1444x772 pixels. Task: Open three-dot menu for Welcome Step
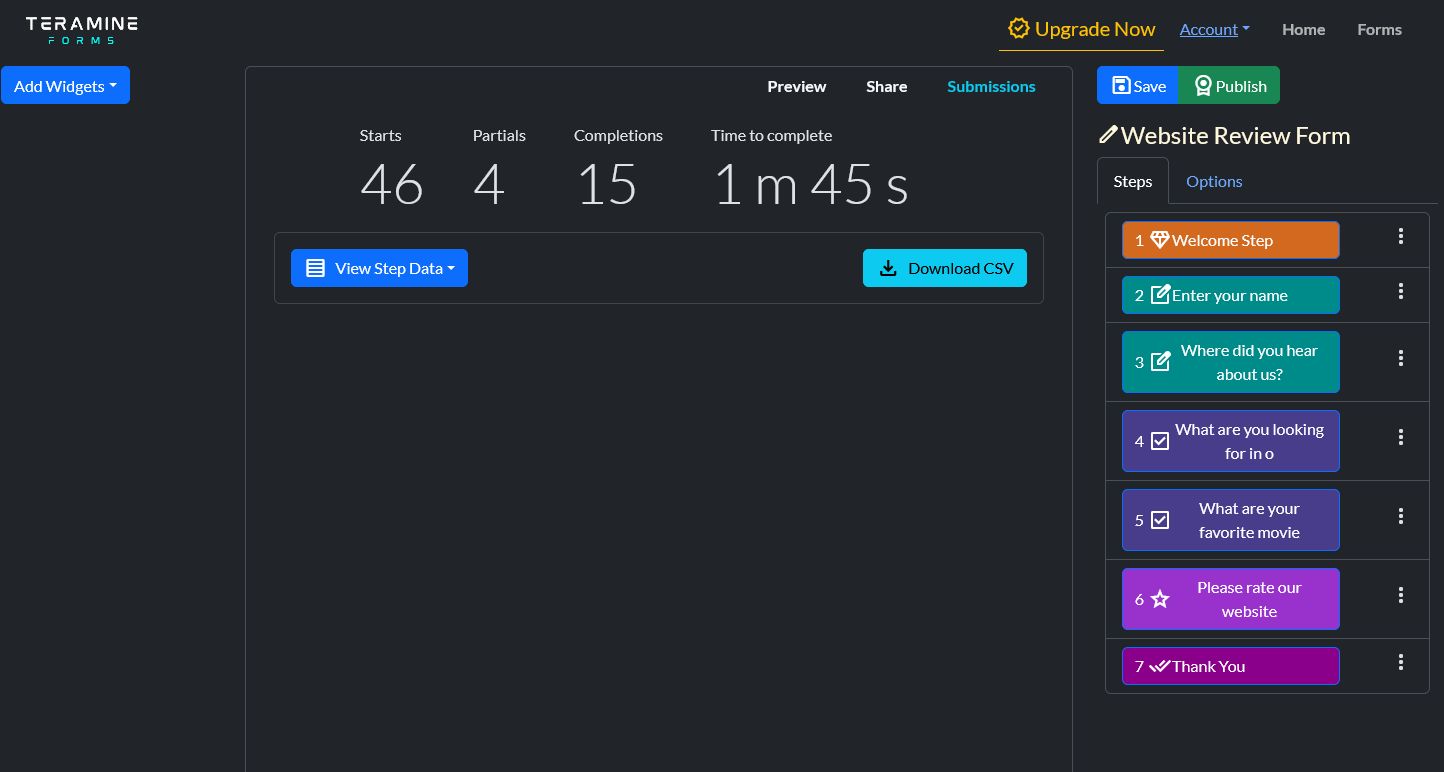point(1400,236)
